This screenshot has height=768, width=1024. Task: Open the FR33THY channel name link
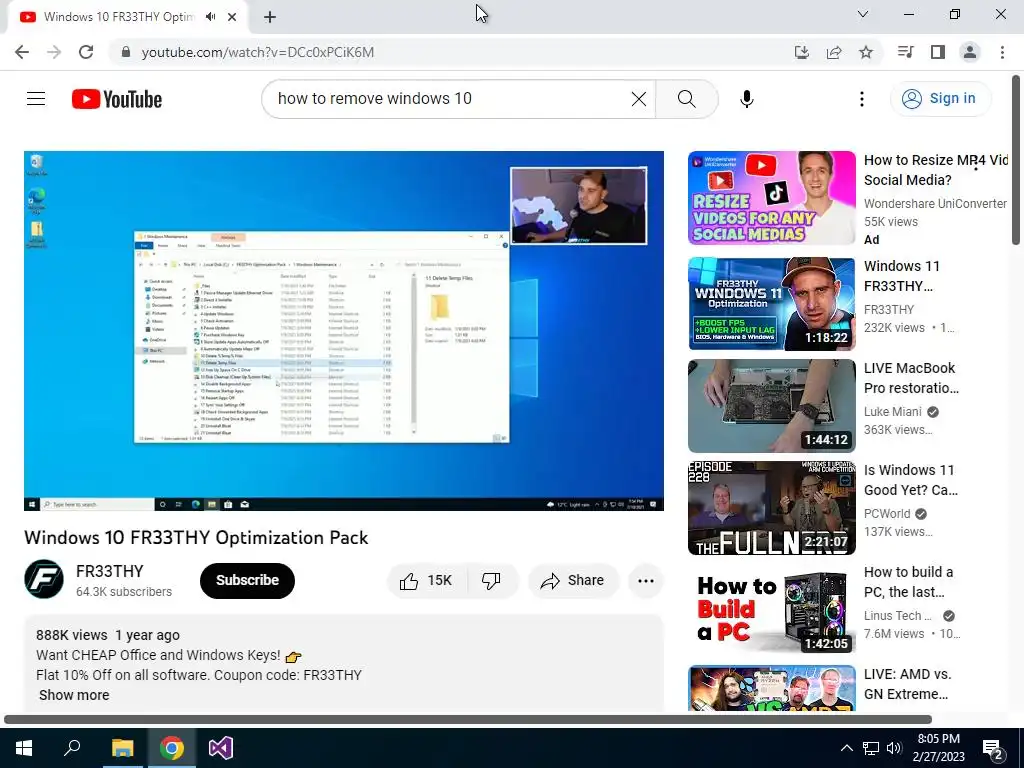click(x=110, y=571)
